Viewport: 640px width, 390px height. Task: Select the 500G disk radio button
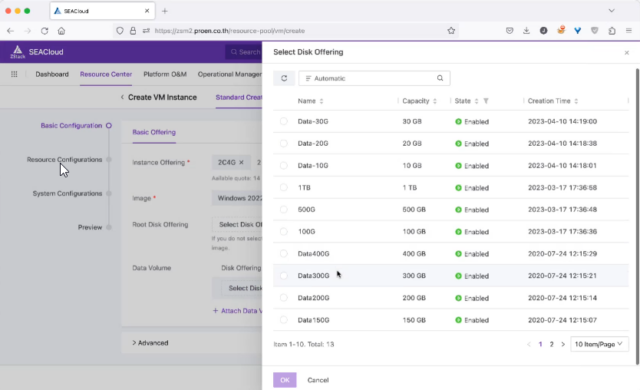pyautogui.click(x=284, y=209)
